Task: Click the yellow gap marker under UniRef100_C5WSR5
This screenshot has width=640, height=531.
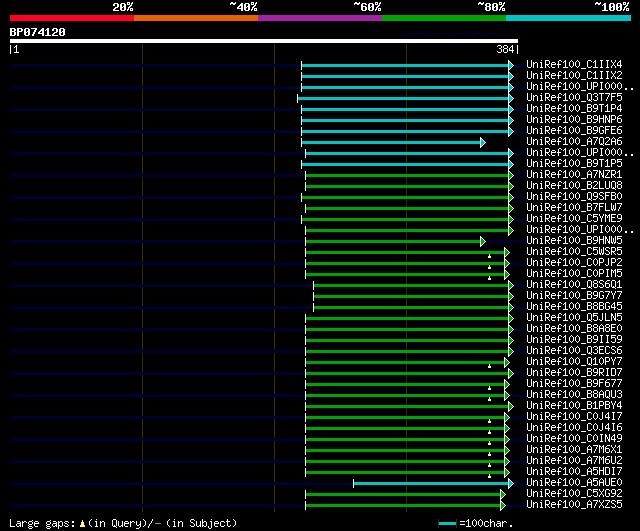Action: coord(489,256)
